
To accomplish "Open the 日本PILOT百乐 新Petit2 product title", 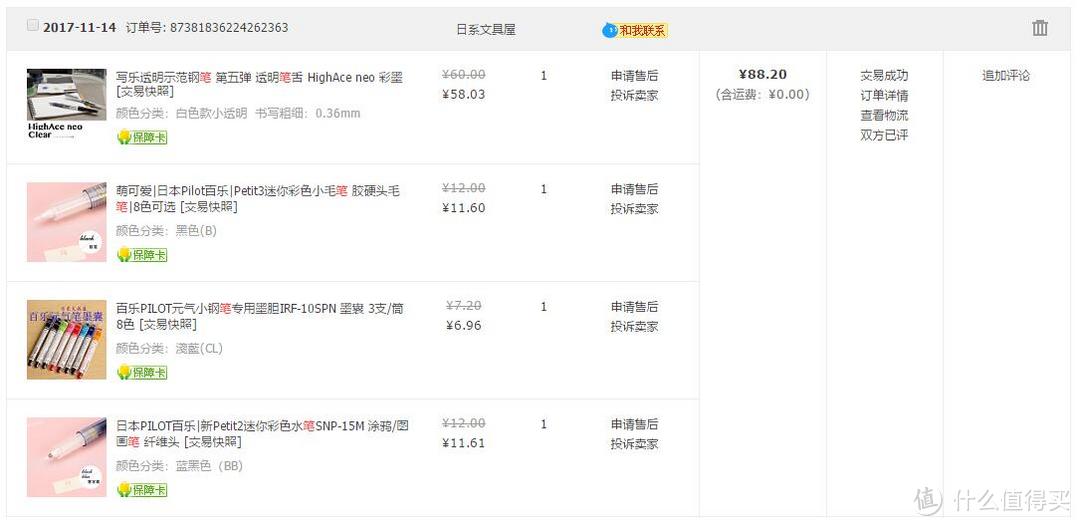I will [x=262, y=434].
